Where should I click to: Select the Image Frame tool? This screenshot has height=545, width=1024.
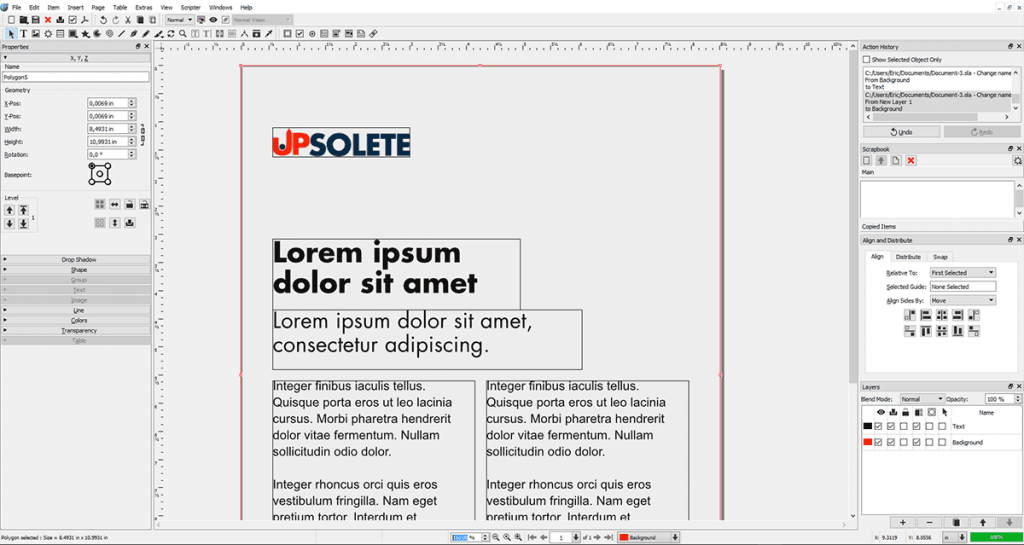click(x=36, y=33)
